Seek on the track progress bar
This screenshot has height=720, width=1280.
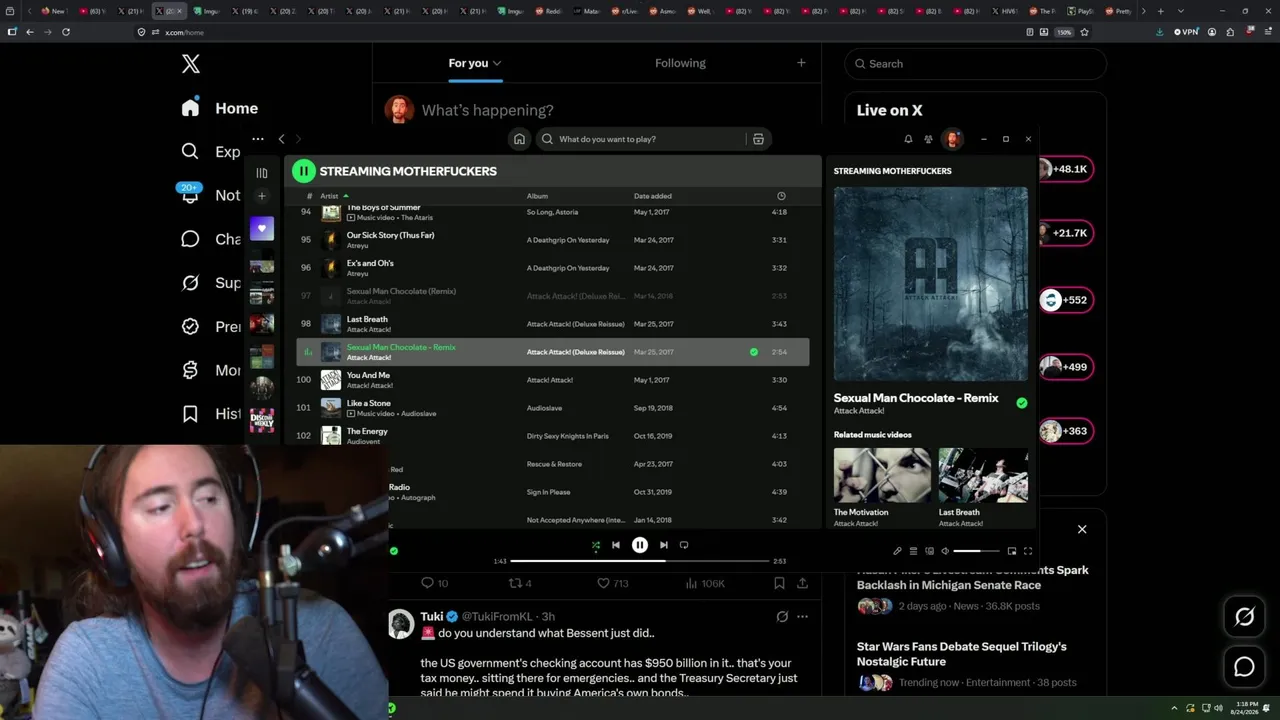coord(640,561)
